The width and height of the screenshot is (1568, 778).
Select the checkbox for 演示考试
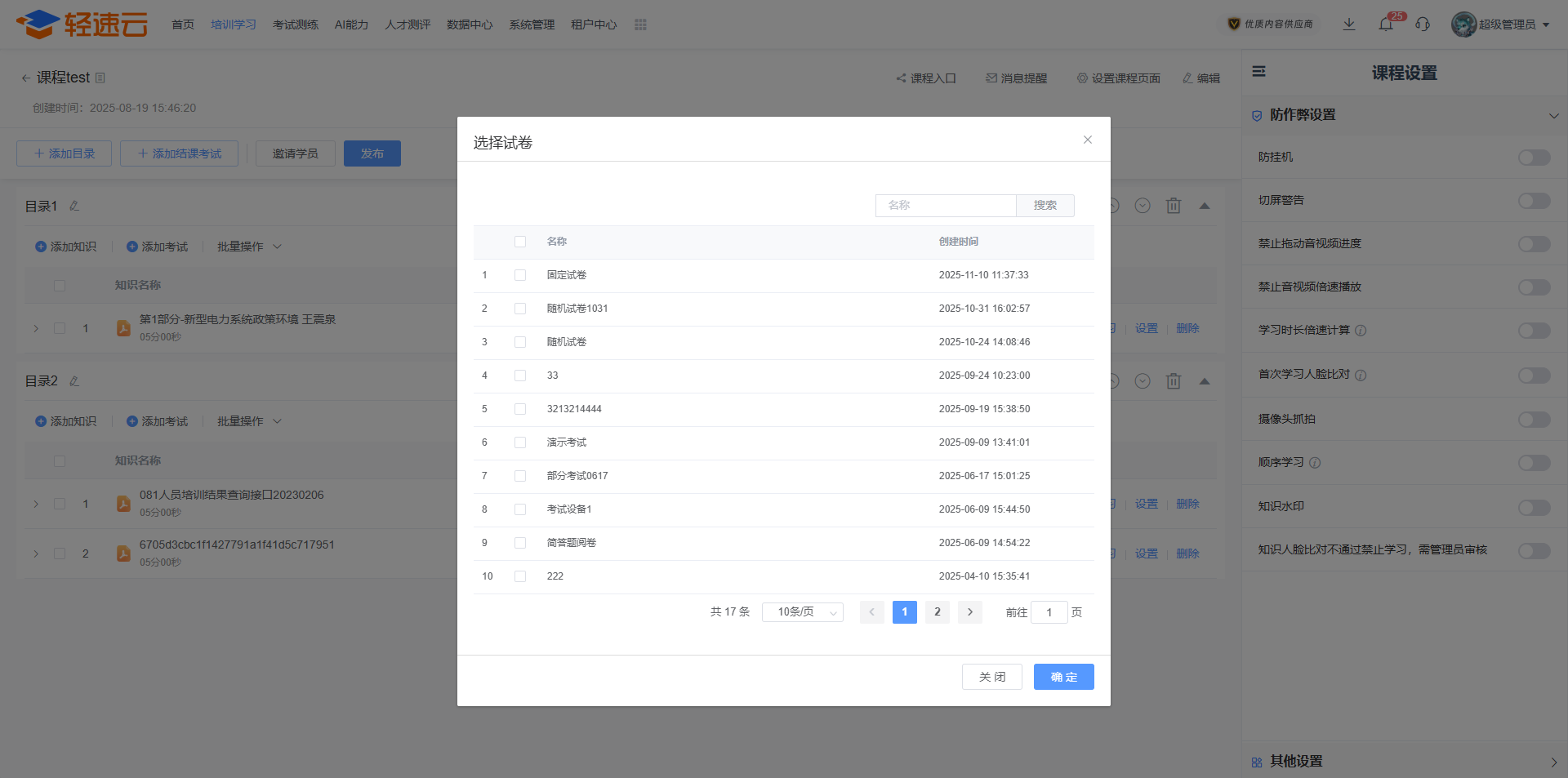[x=520, y=442]
